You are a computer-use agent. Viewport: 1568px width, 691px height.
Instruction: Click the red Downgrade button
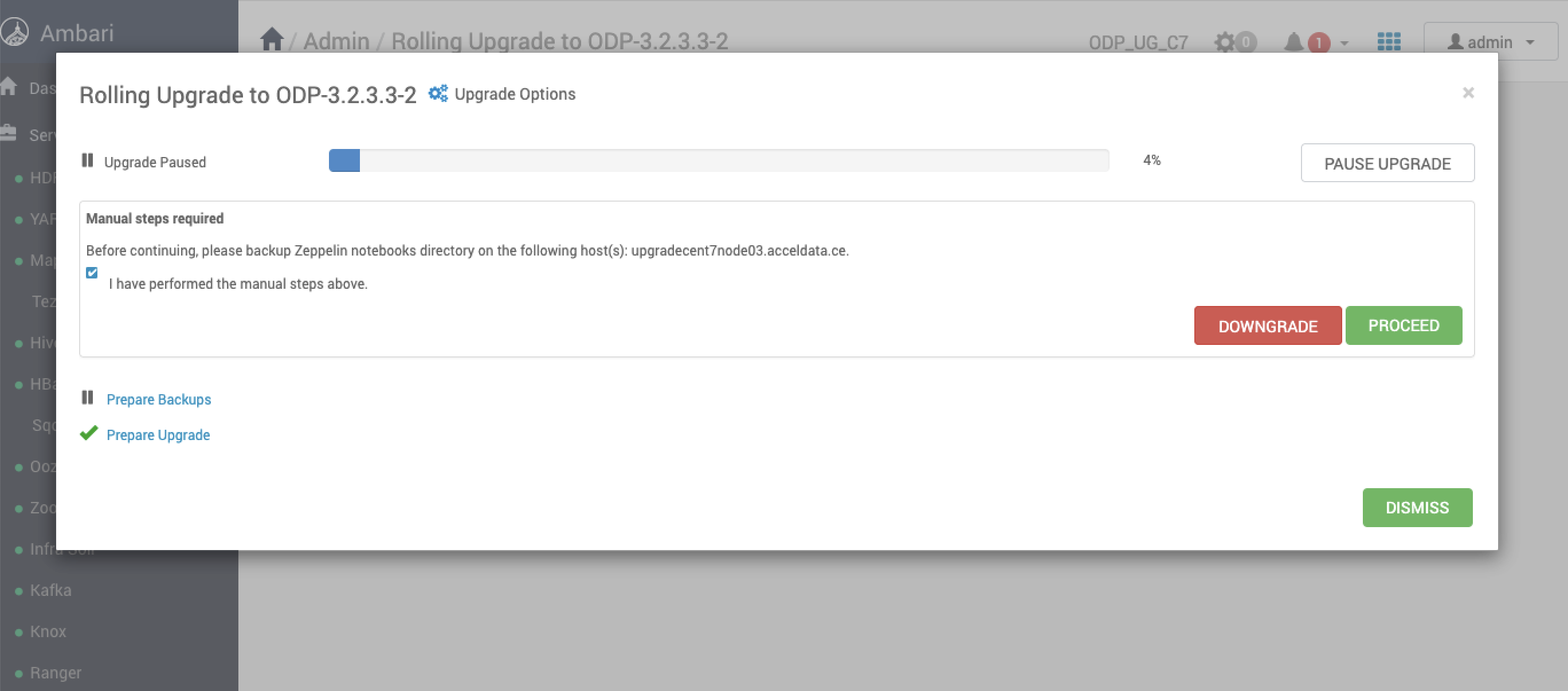[1267, 325]
